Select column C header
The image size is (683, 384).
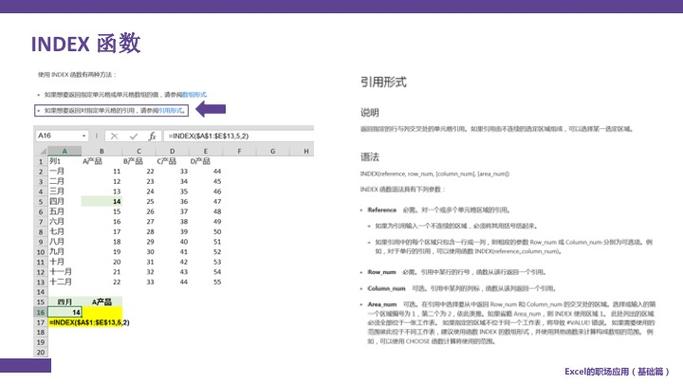(x=139, y=151)
